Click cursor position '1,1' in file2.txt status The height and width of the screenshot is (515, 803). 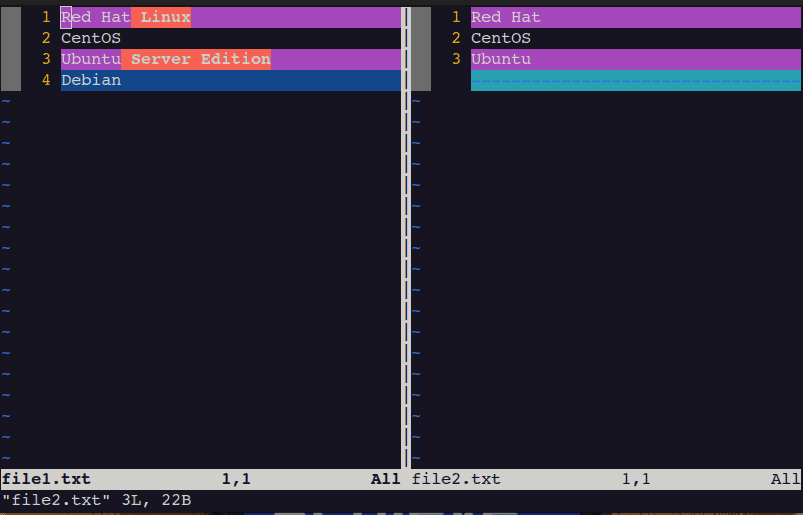(636, 479)
